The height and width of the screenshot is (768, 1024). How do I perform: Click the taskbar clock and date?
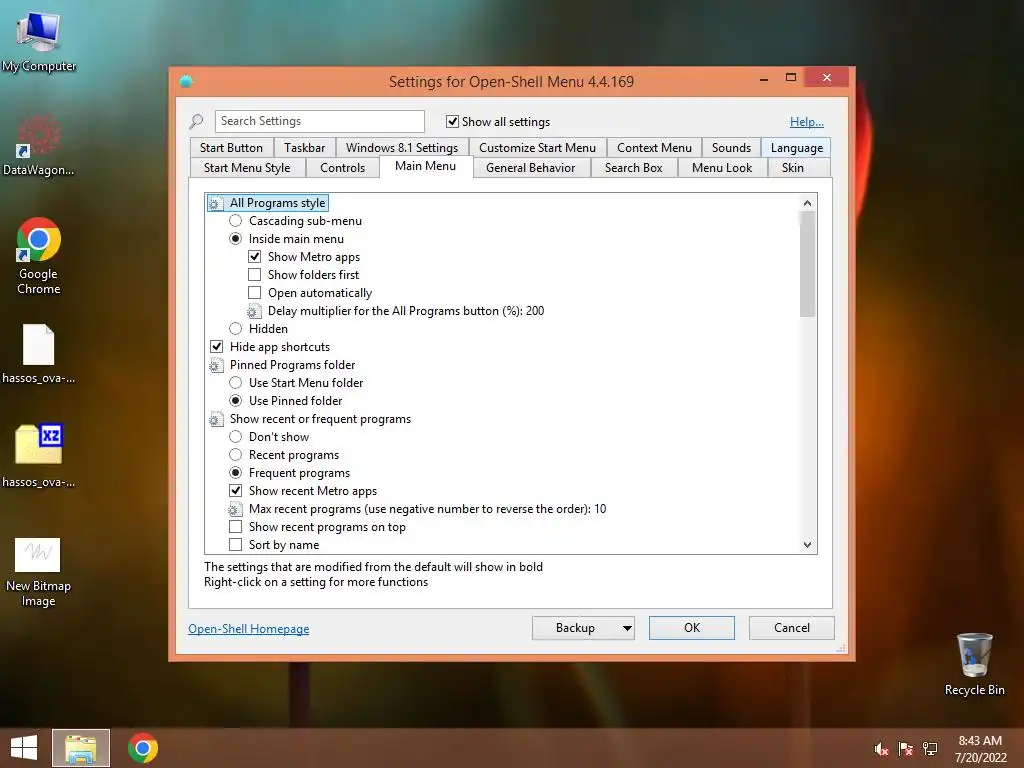click(x=980, y=749)
